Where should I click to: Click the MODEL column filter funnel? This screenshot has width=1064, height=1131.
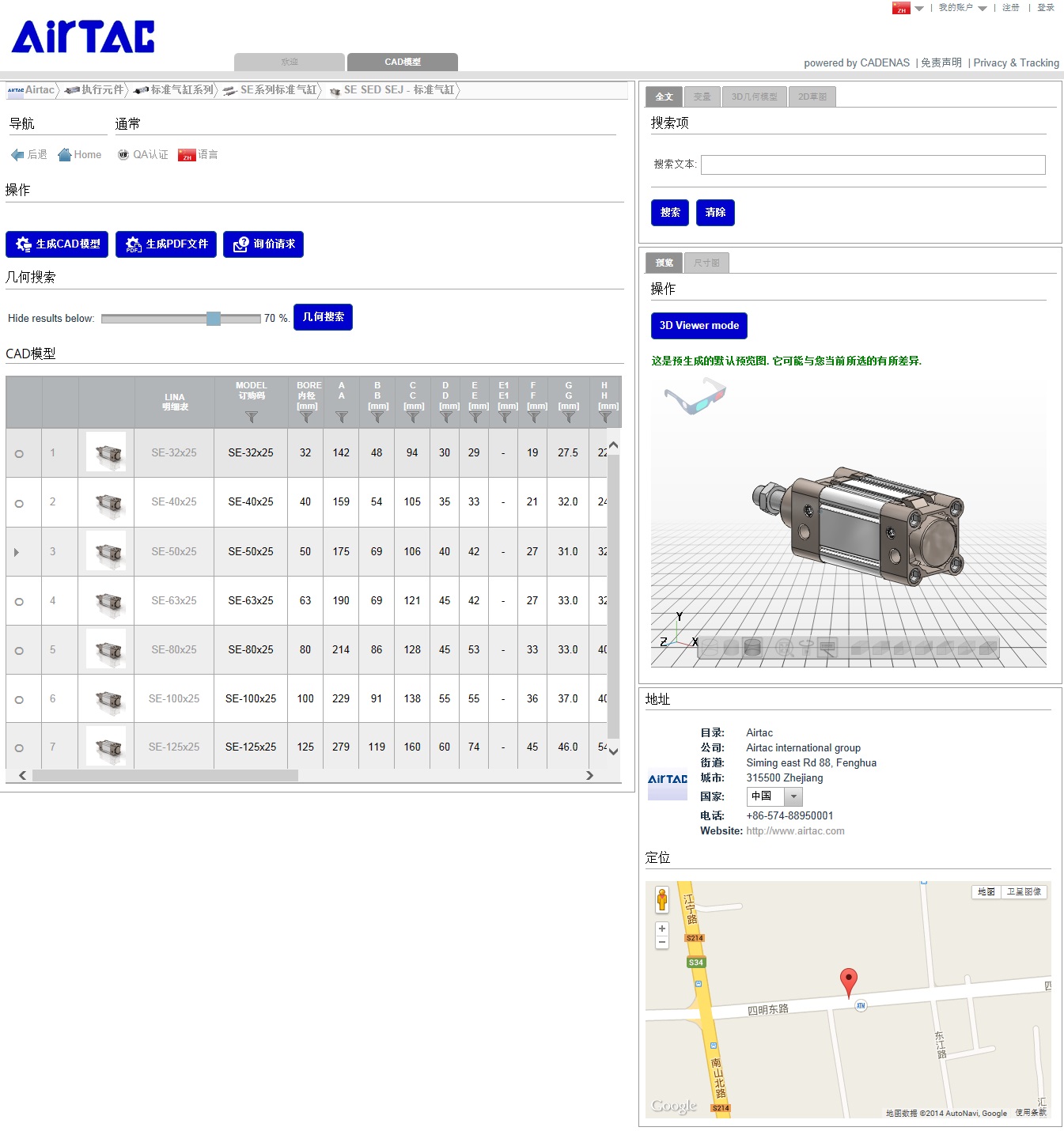pos(252,417)
